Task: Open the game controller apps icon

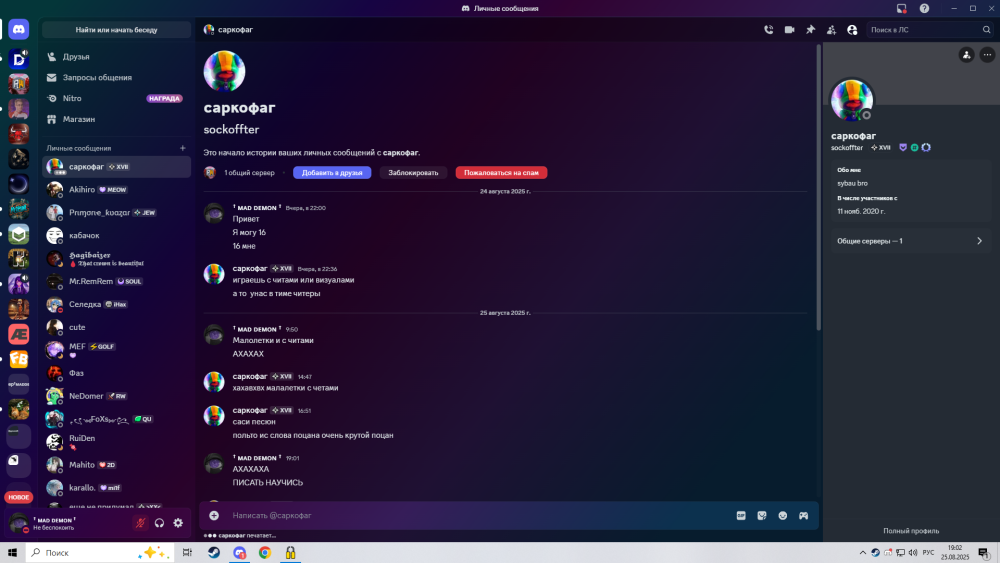Action: tap(804, 515)
